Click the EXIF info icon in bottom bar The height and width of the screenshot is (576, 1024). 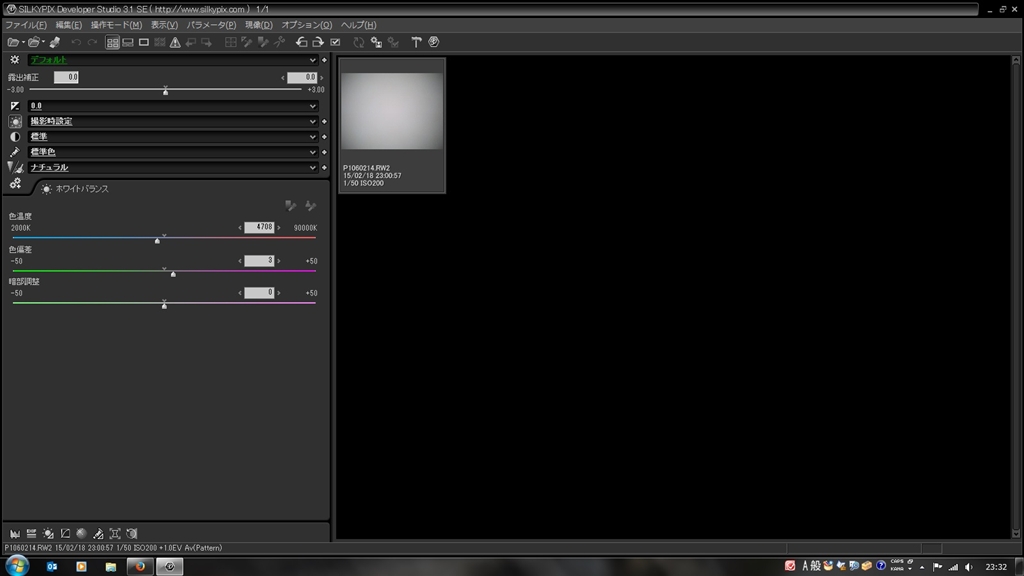click(x=31, y=534)
